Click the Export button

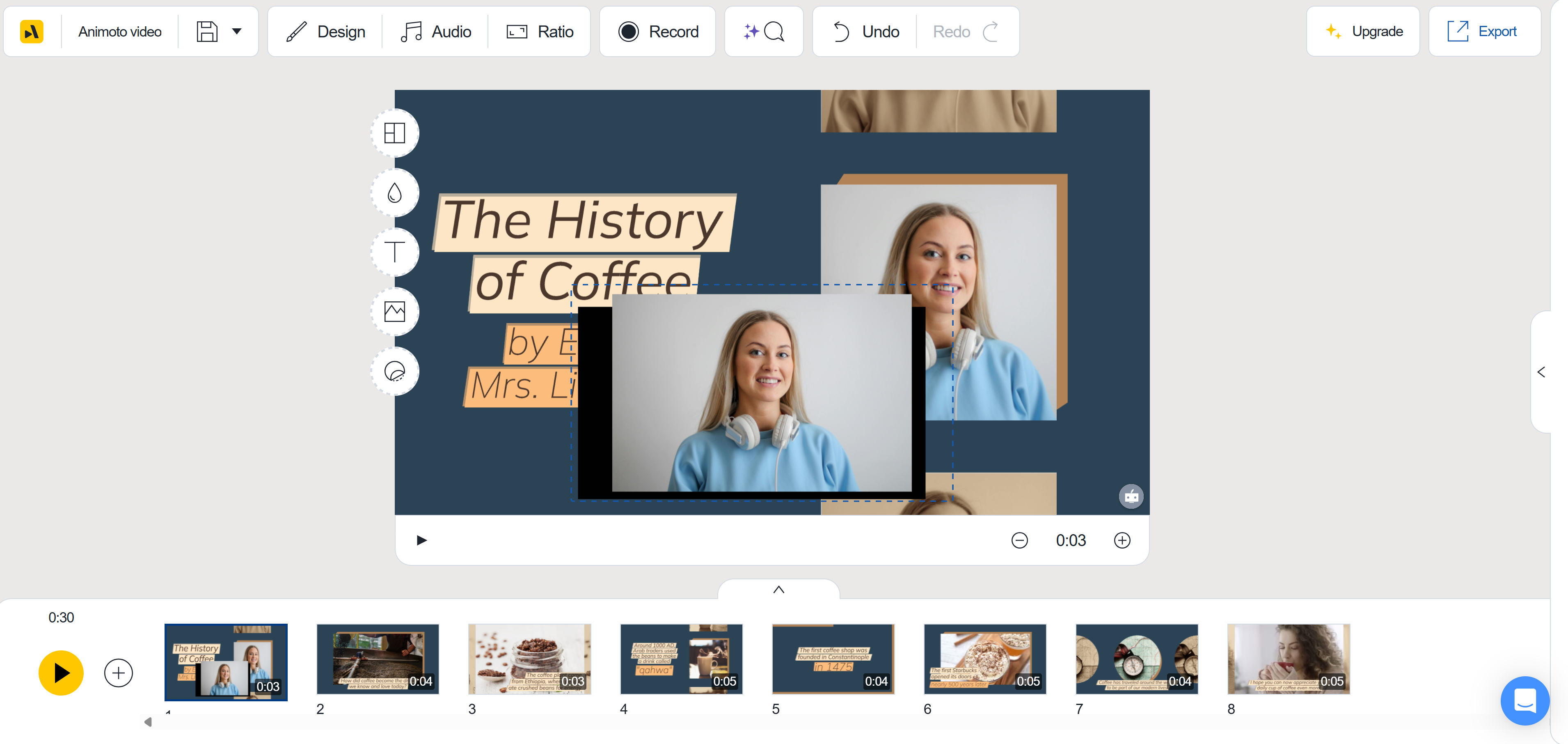click(1485, 31)
